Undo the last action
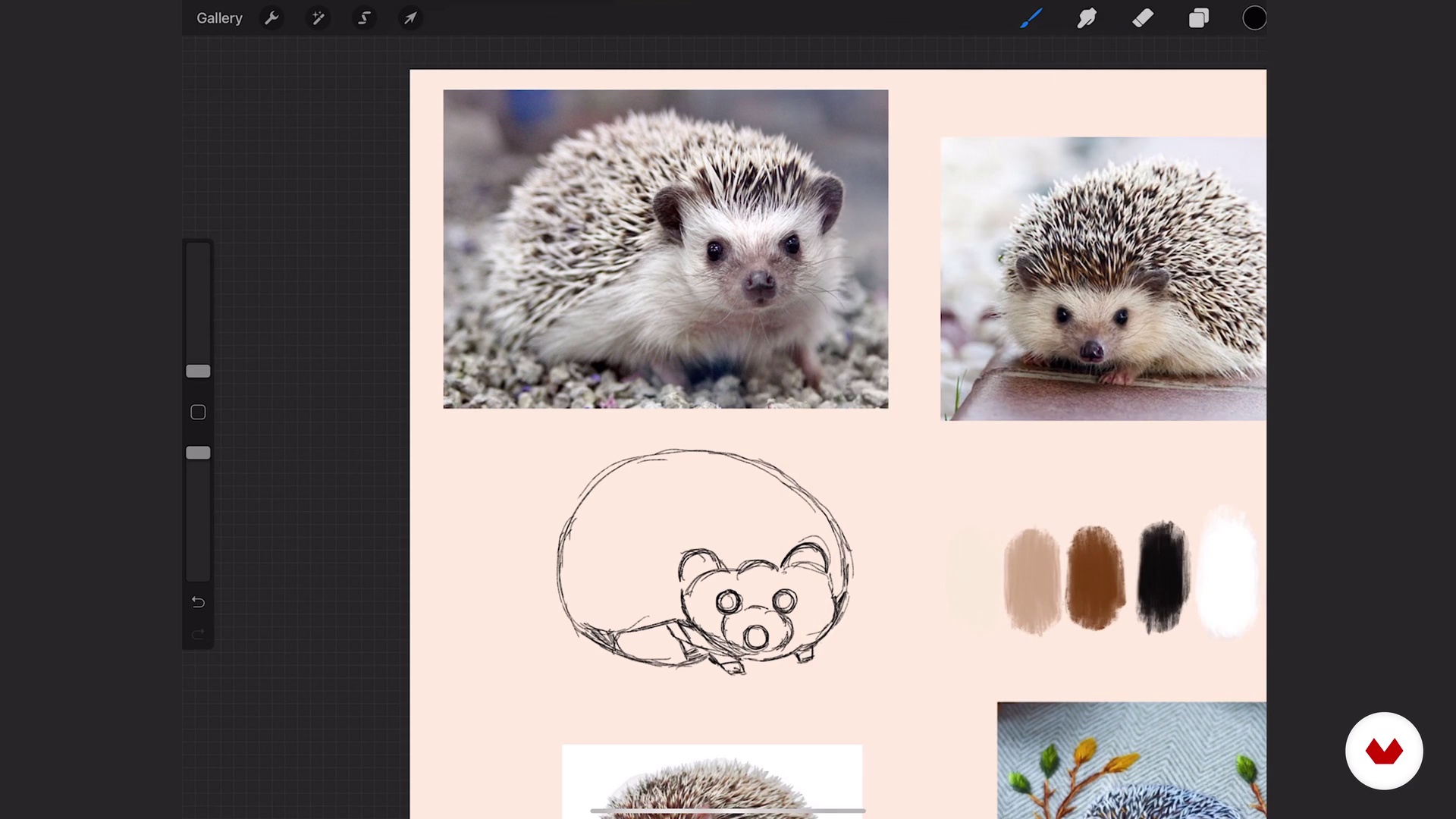1456x819 pixels. [x=198, y=602]
